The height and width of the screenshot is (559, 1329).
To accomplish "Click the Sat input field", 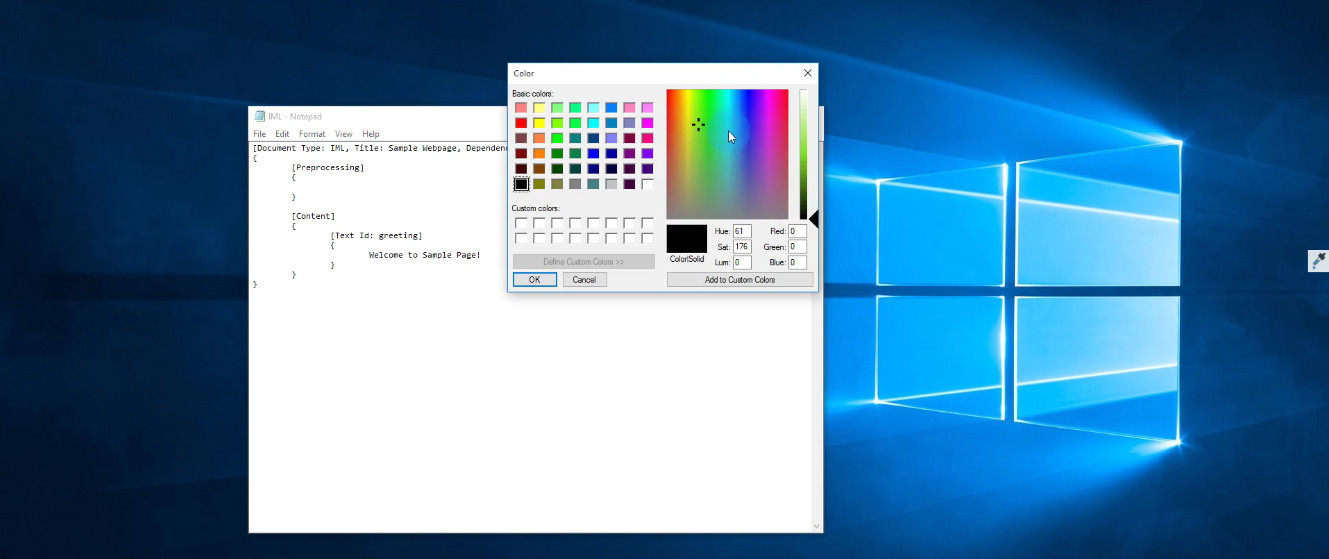I will (742, 247).
